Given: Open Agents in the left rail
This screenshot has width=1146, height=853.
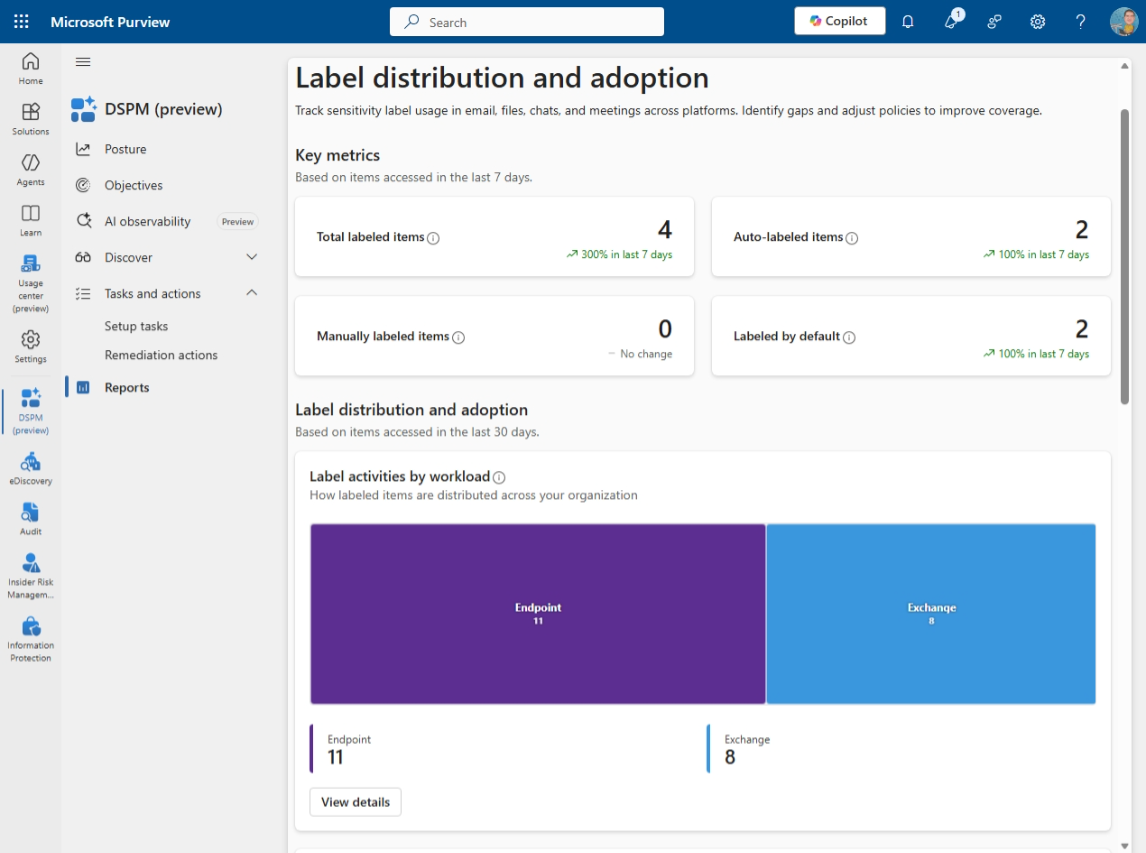Looking at the screenshot, I should click(x=31, y=169).
